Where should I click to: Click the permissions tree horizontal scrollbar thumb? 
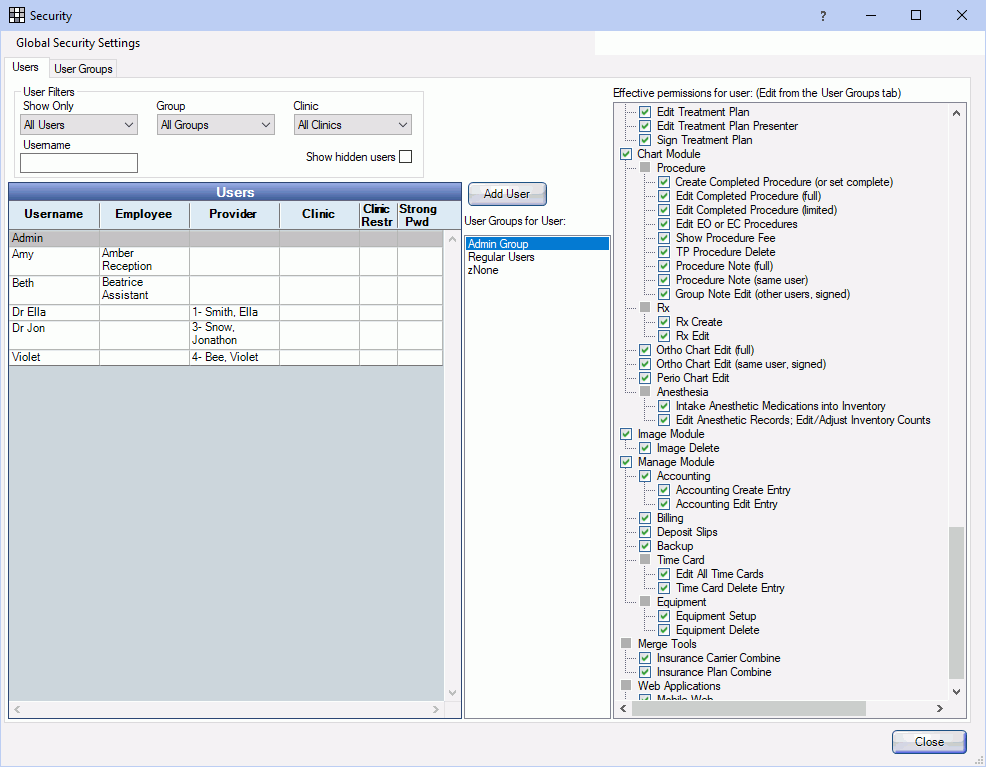click(748, 709)
